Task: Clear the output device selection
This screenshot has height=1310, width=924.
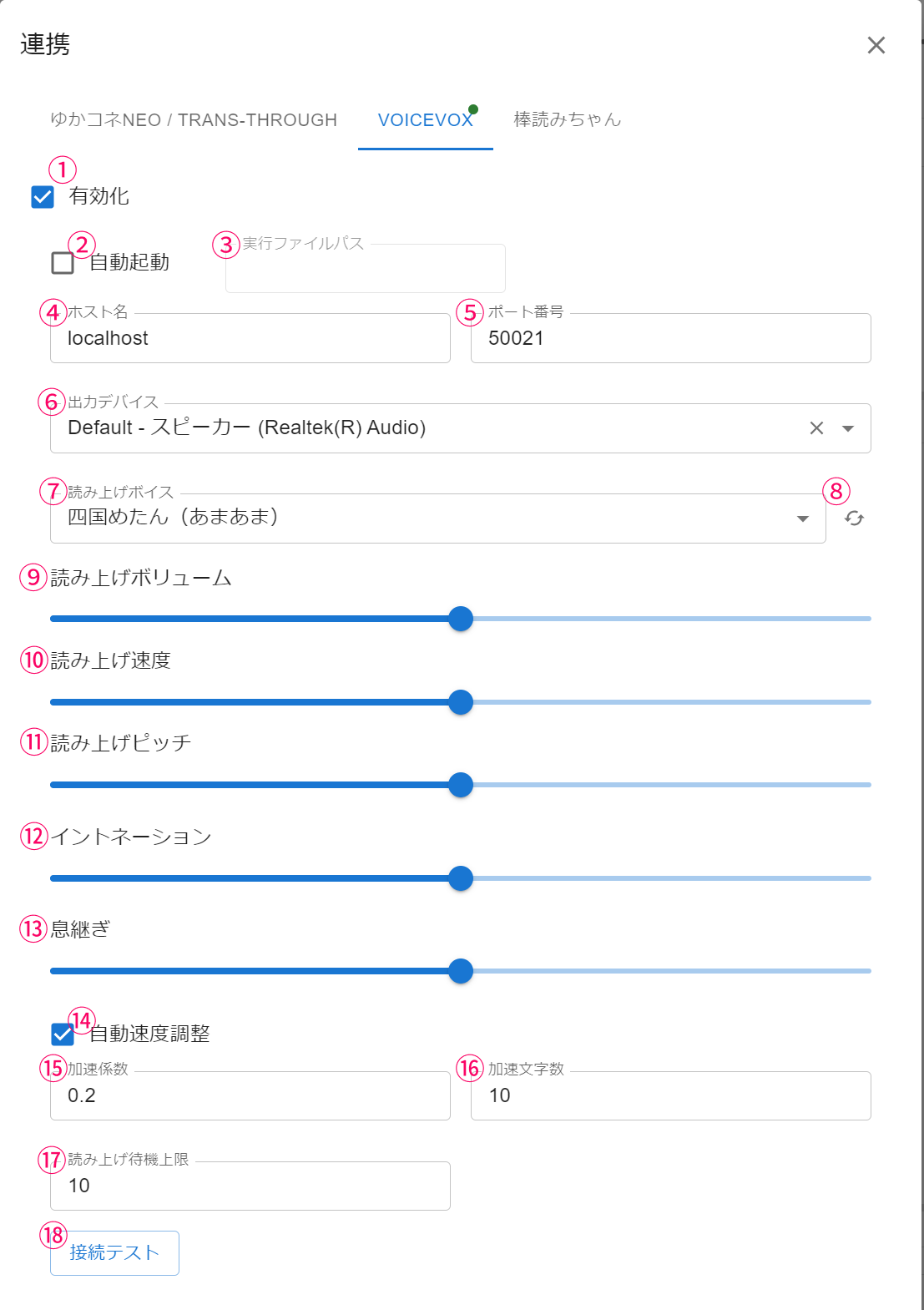Action: point(816,428)
